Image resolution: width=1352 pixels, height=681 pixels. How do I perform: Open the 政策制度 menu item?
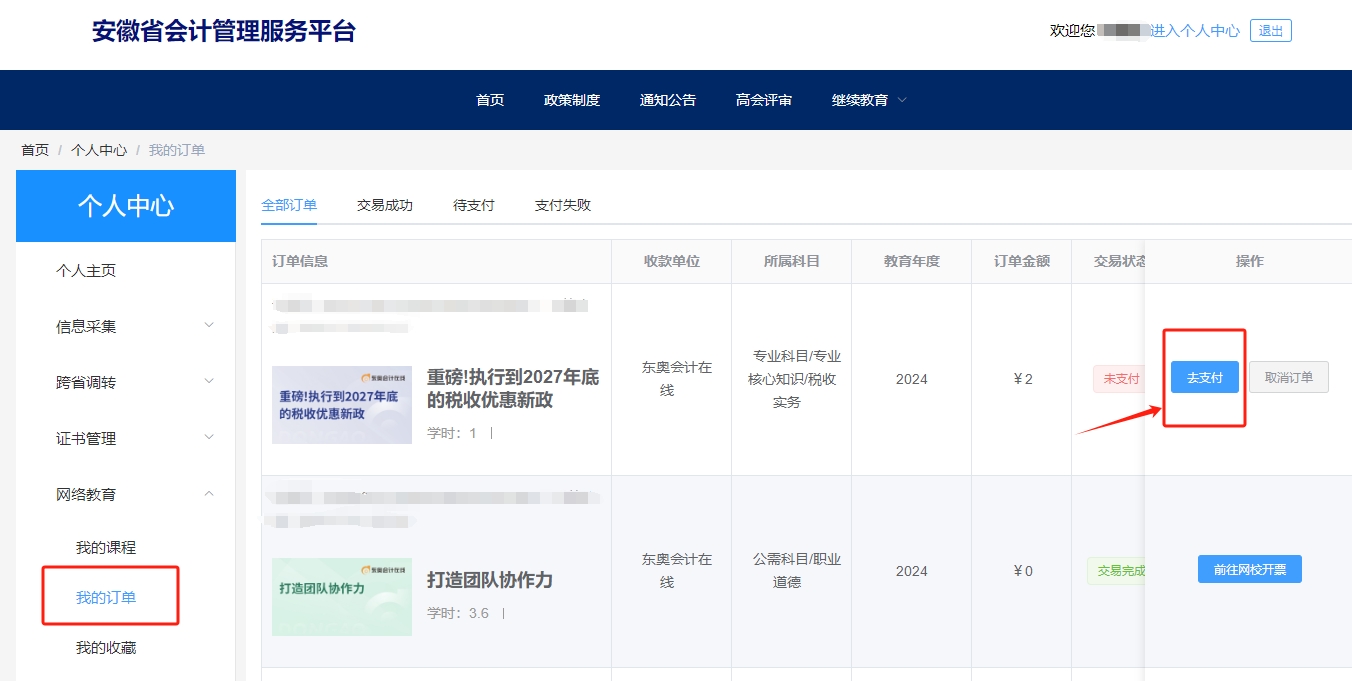point(571,99)
